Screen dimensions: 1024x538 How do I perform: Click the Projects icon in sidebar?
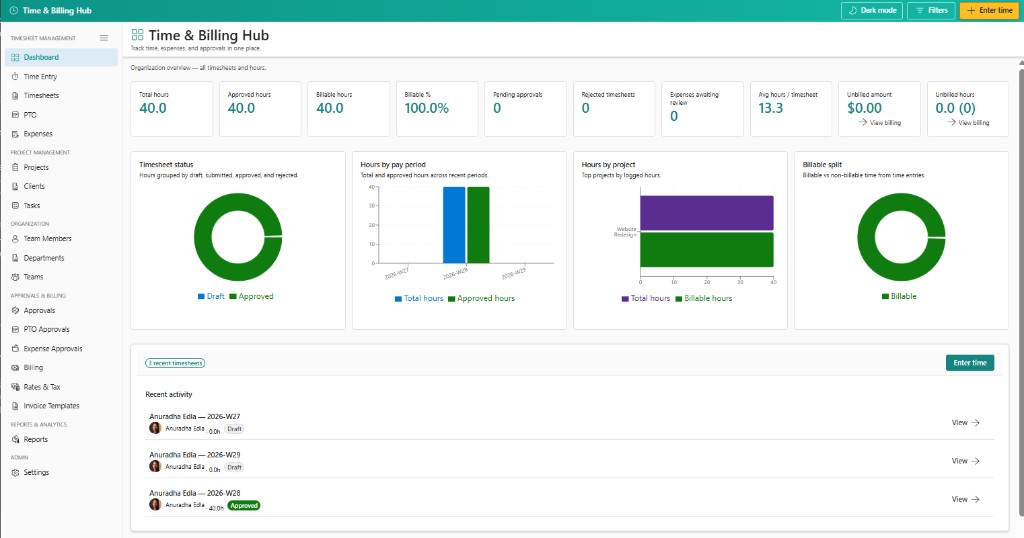pyautogui.click(x=15, y=167)
